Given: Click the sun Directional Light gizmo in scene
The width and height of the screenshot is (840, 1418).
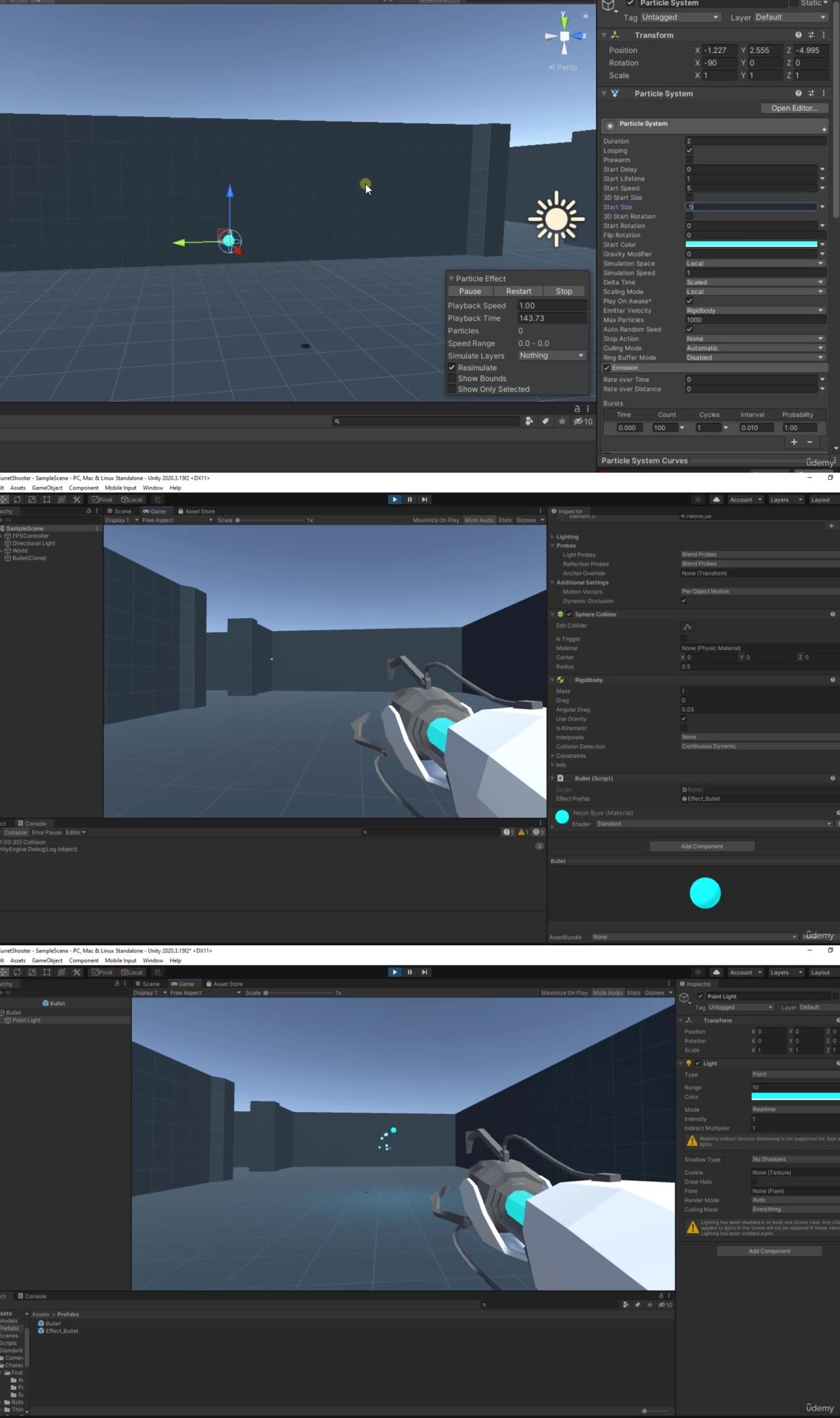Looking at the screenshot, I should (556, 219).
